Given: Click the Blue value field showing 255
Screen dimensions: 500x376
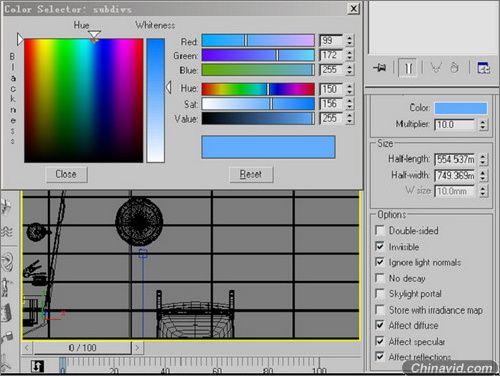Looking at the screenshot, I should click(x=331, y=70).
